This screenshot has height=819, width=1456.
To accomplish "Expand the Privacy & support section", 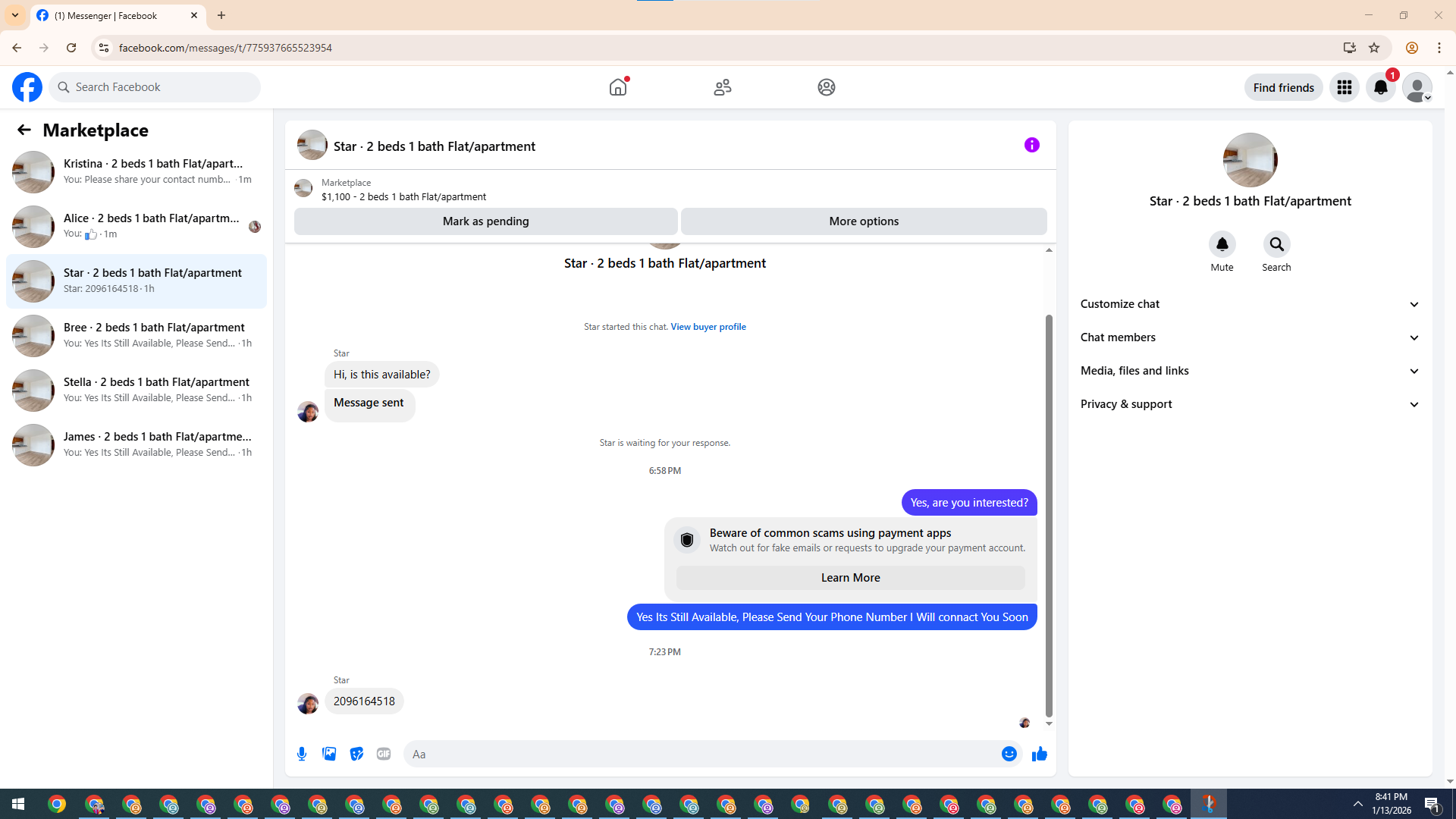I will 1250,404.
